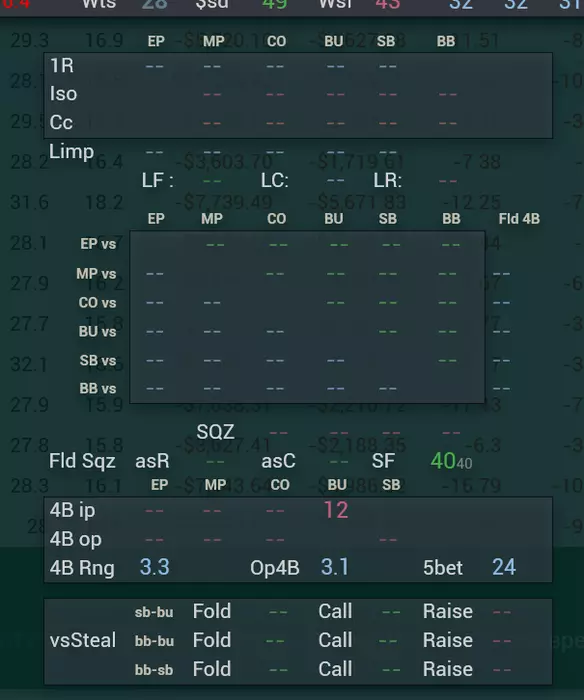Click the -7.38 value behind the popup

(477, 162)
